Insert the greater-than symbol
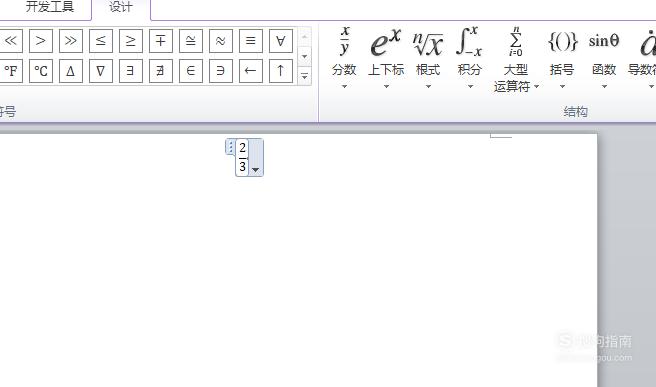Screen dimensions: 656x387 pyautogui.click(x=41, y=41)
